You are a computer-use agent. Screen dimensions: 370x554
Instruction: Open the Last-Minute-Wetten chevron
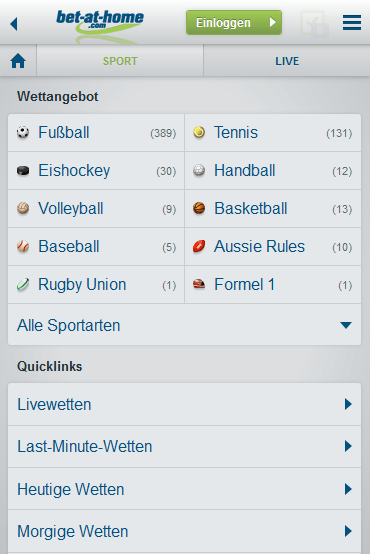point(348,446)
